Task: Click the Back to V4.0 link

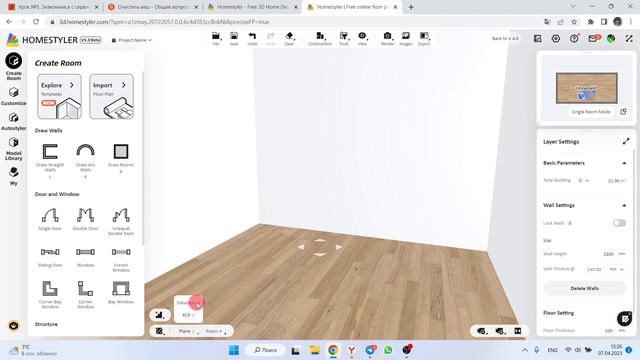Action: point(505,38)
